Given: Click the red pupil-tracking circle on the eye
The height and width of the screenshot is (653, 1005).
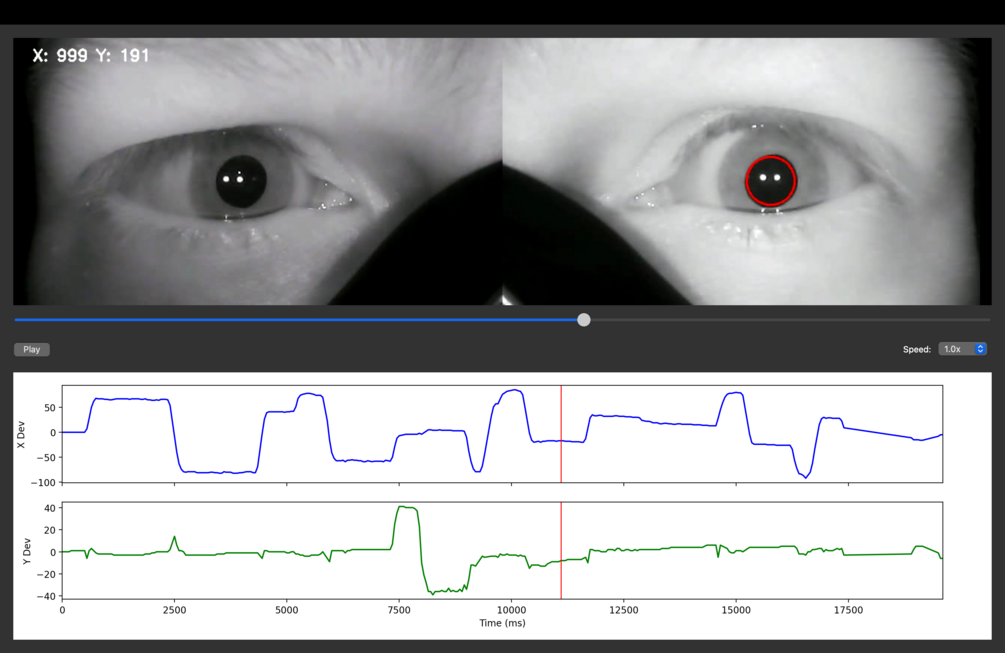Looking at the screenshot, I should pyautogui.click(x=770, y=181).
